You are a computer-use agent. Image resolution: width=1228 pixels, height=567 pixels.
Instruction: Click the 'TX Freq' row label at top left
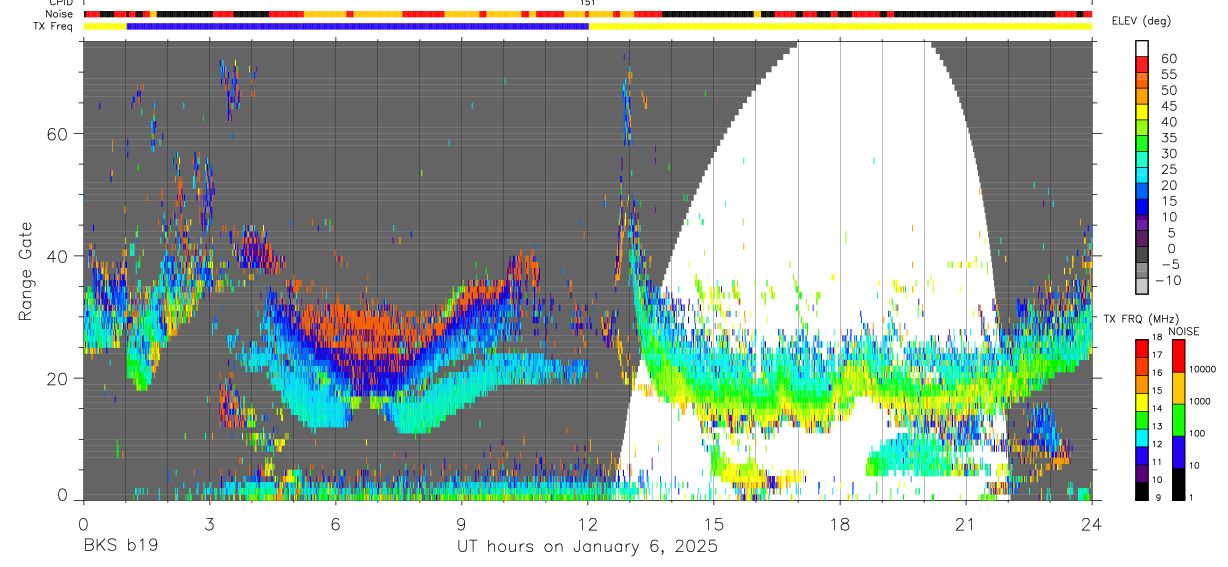coord(55,26)
